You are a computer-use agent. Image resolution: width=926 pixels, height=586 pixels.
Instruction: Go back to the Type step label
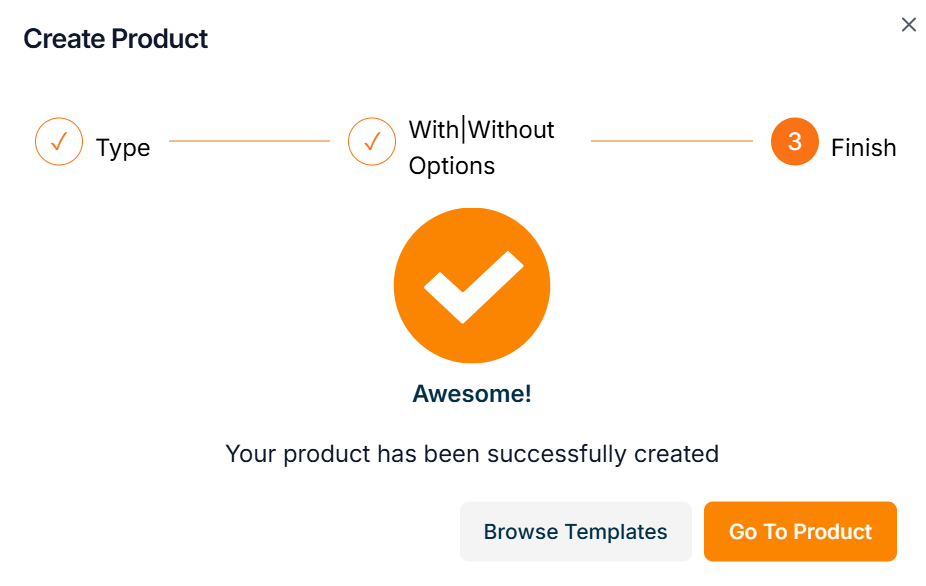pyautogui.click(x=123, y=148)
